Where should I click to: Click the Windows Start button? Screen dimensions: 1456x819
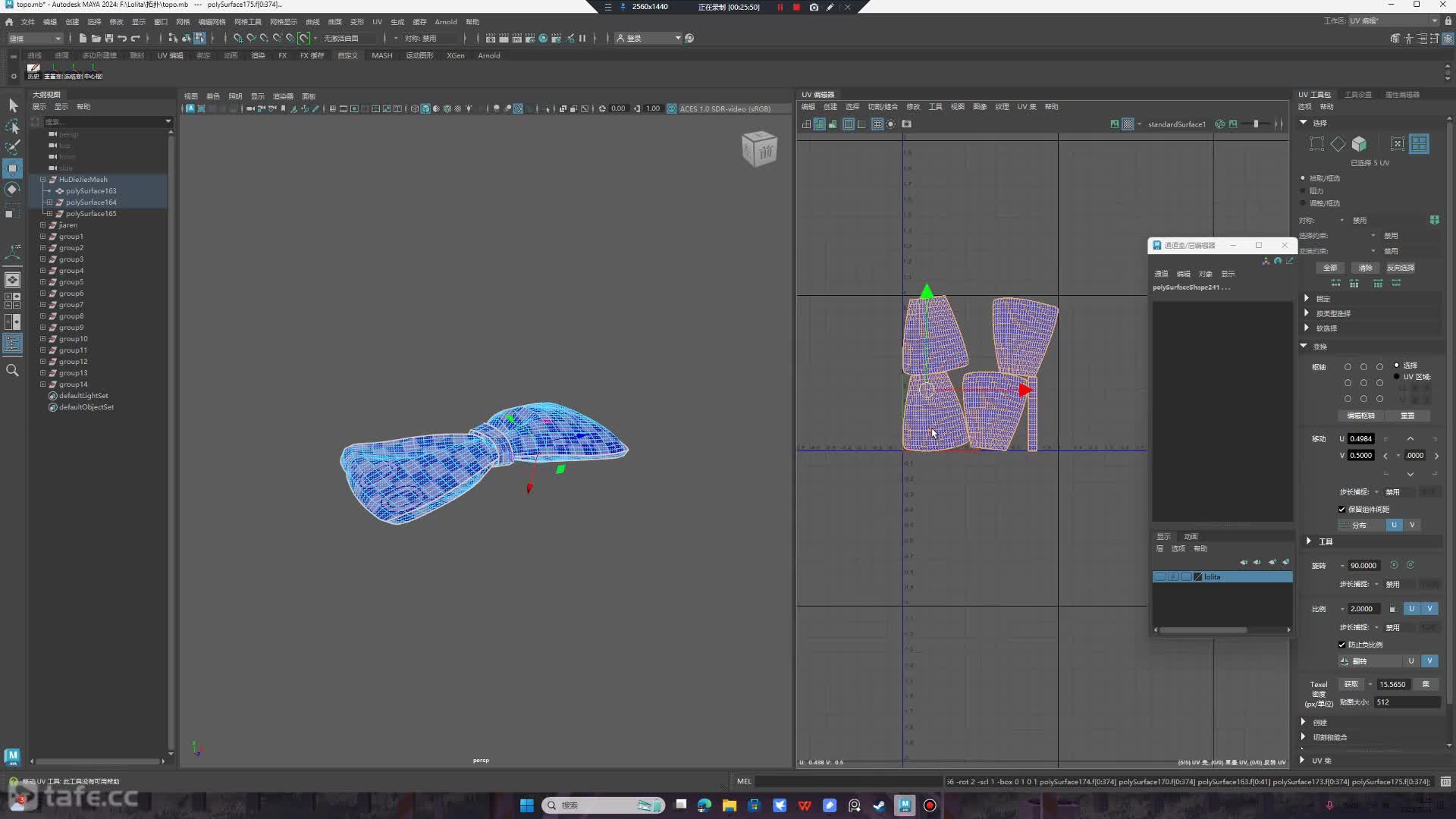(526, 805)
